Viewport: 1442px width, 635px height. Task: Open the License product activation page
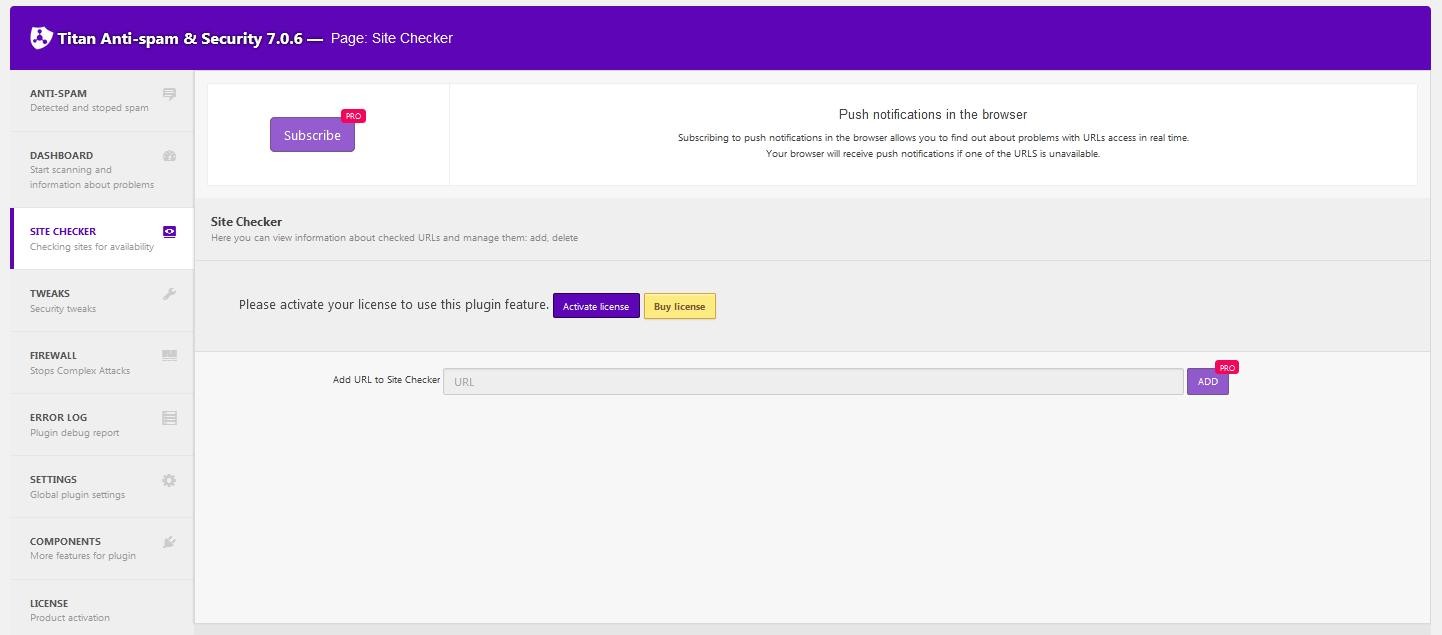pos(102,608)
